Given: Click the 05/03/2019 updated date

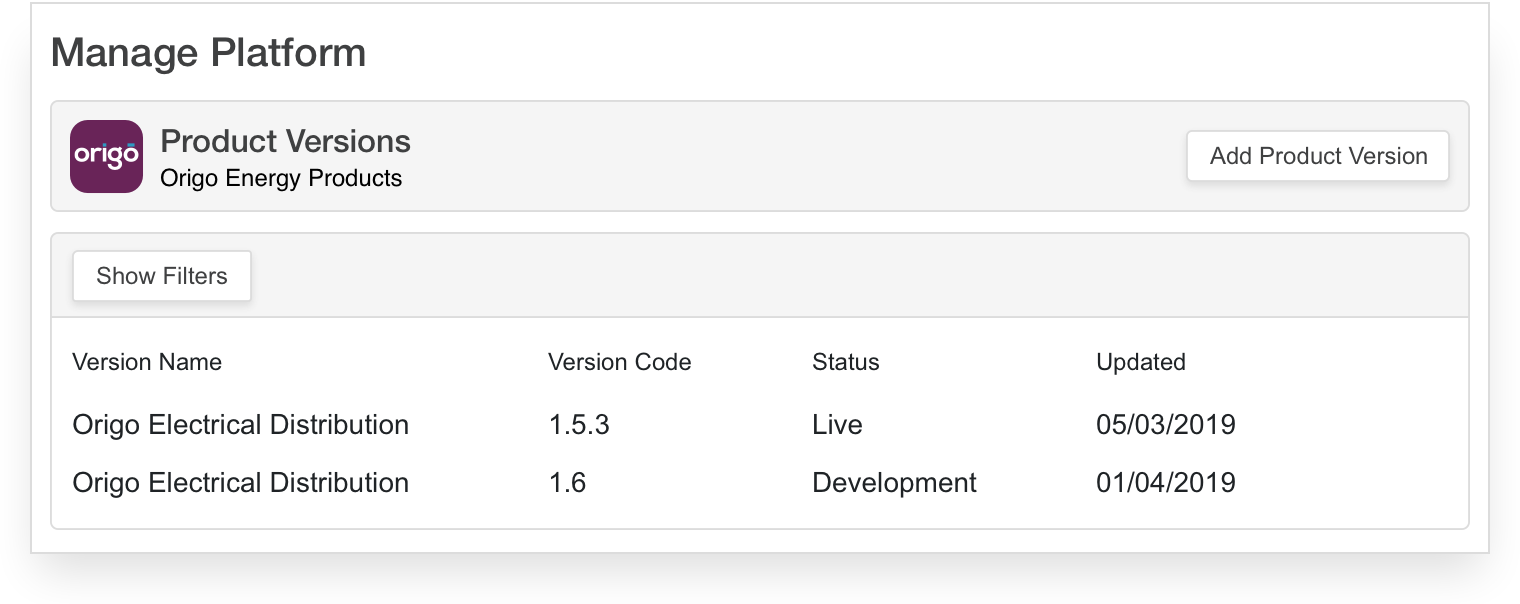Looking at the screenshot, I should (1166, 425).
